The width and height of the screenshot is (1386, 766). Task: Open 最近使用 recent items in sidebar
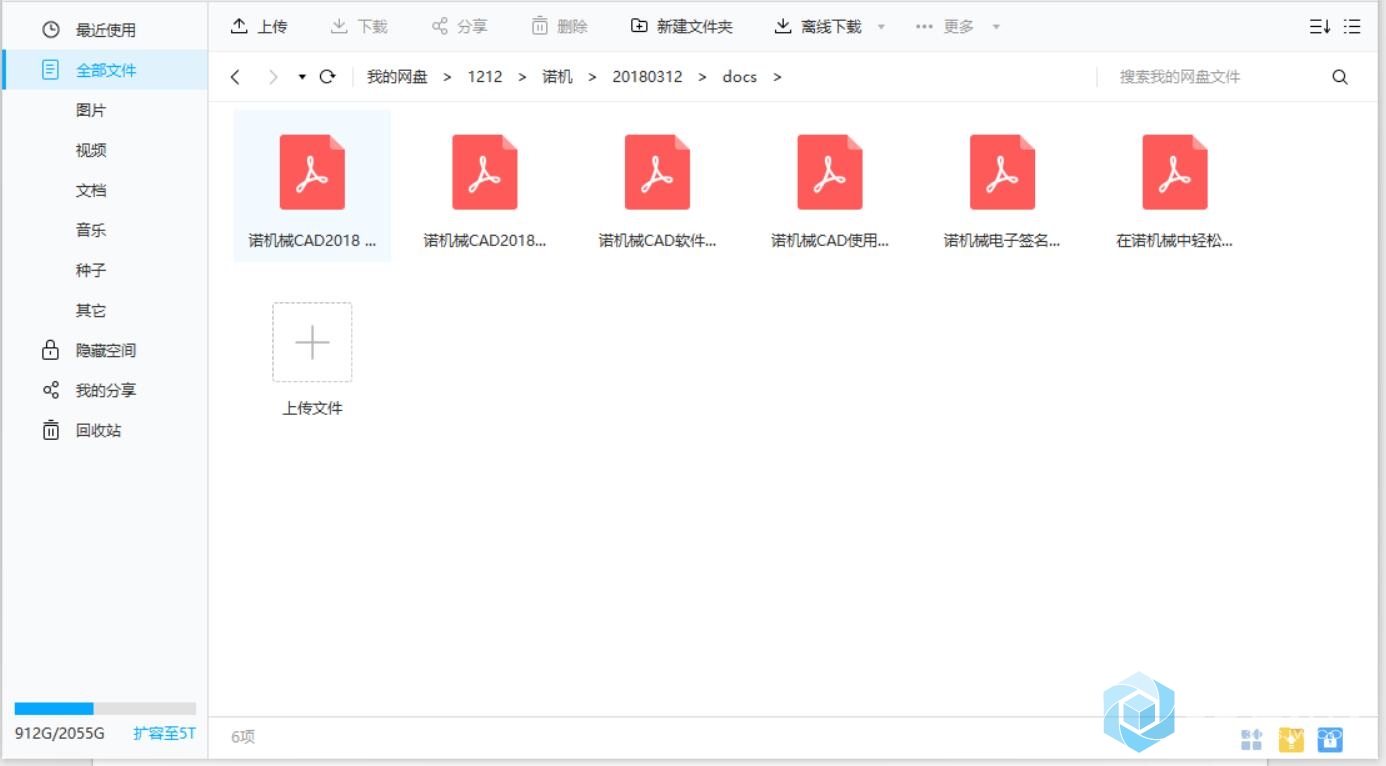pyautogui.click(x=105, y=30)
